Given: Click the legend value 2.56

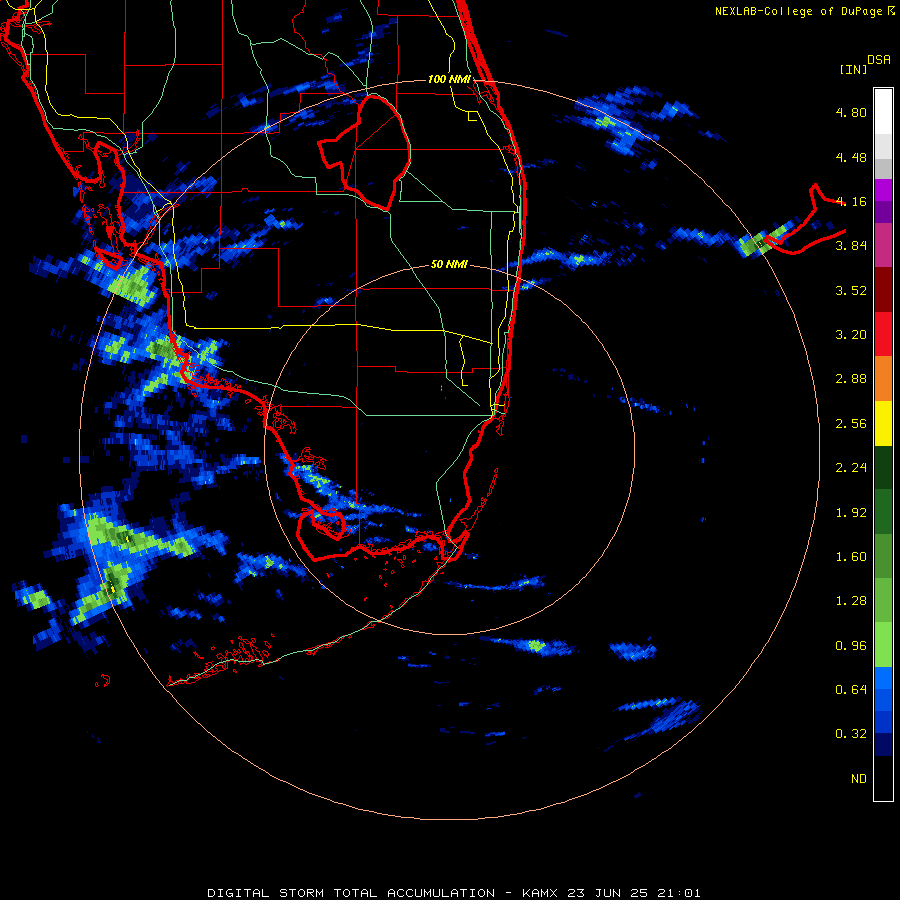Looking at the screenshot, I should (x=851, y=424).
